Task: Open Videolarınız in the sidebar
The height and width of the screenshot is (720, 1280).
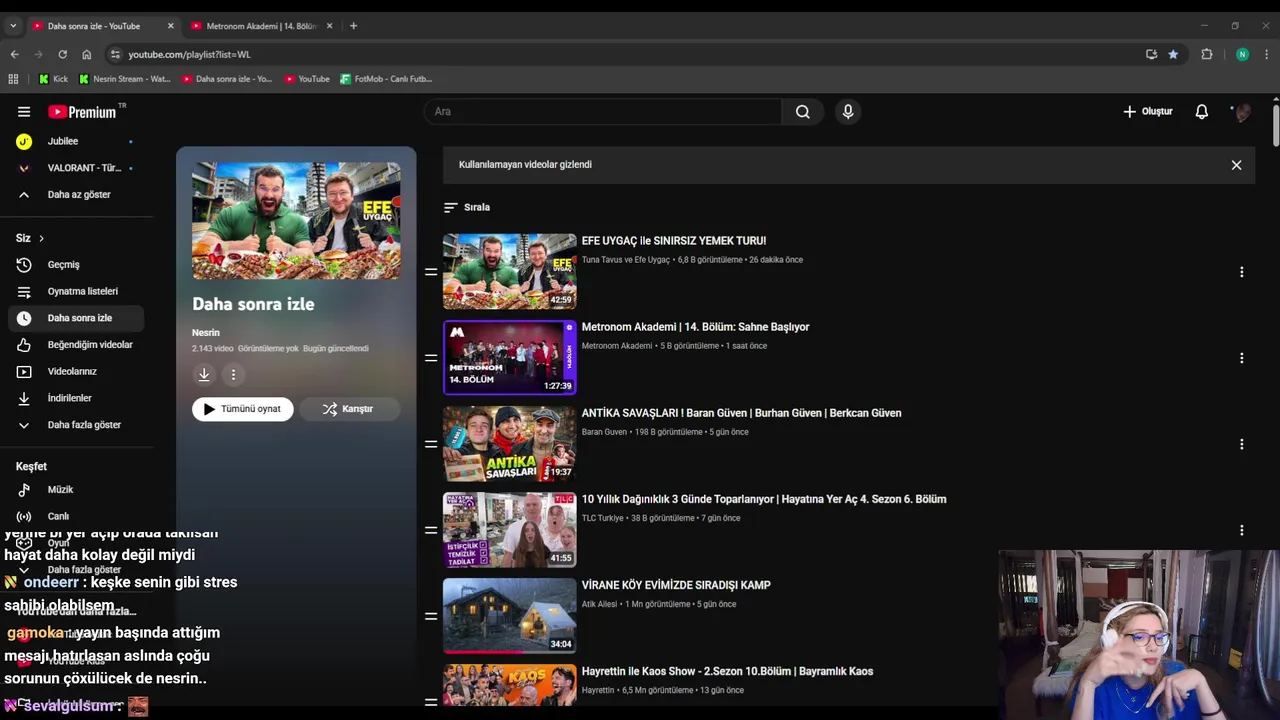Action: (x=76, y=372)
